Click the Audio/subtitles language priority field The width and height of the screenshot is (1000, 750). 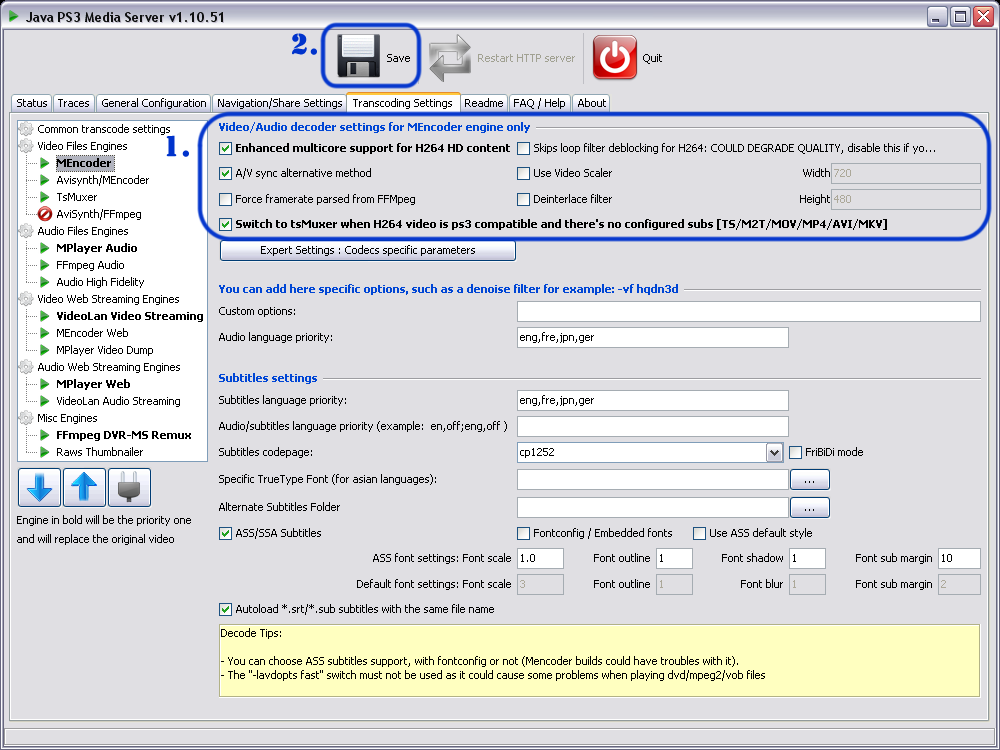click(652, 427)
